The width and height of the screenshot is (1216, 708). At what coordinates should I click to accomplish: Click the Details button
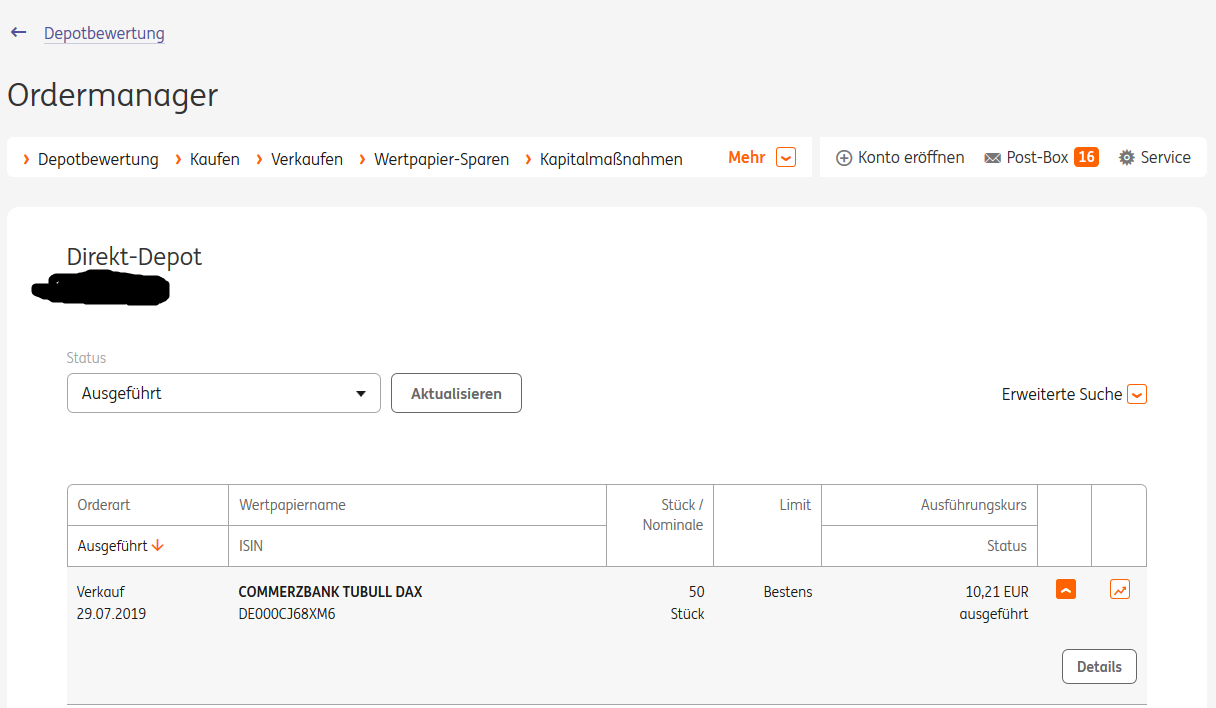[x=1099, y=667]
